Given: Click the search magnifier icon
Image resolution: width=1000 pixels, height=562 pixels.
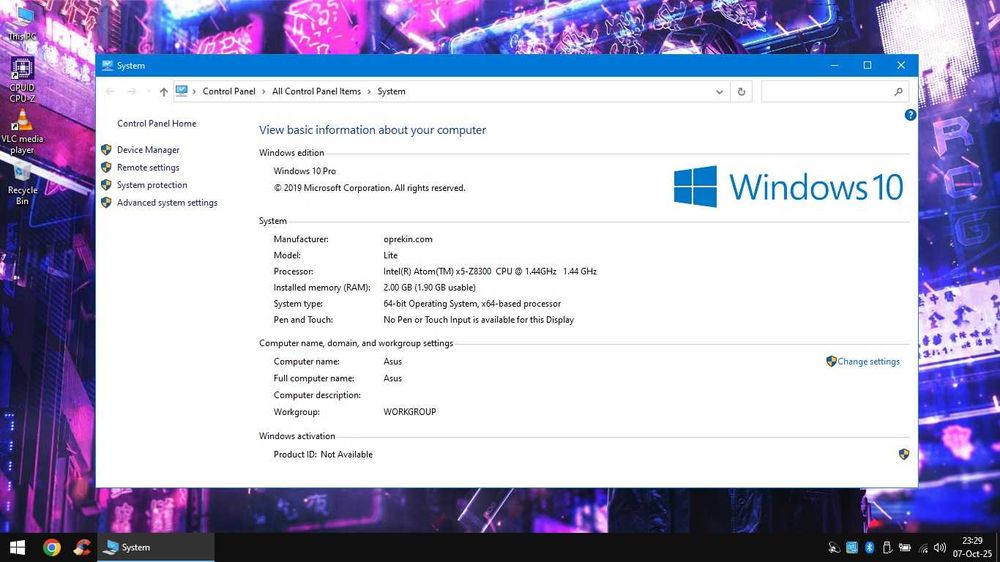Looking at the screenshot, I should [898, 92].
